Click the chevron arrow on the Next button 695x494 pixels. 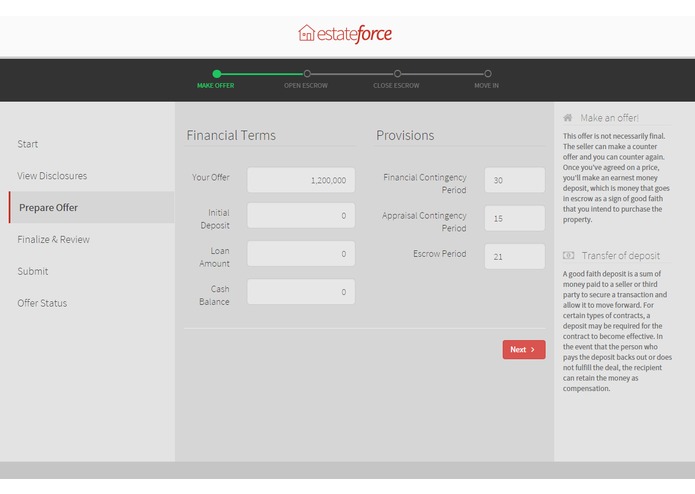pos(533,350)
